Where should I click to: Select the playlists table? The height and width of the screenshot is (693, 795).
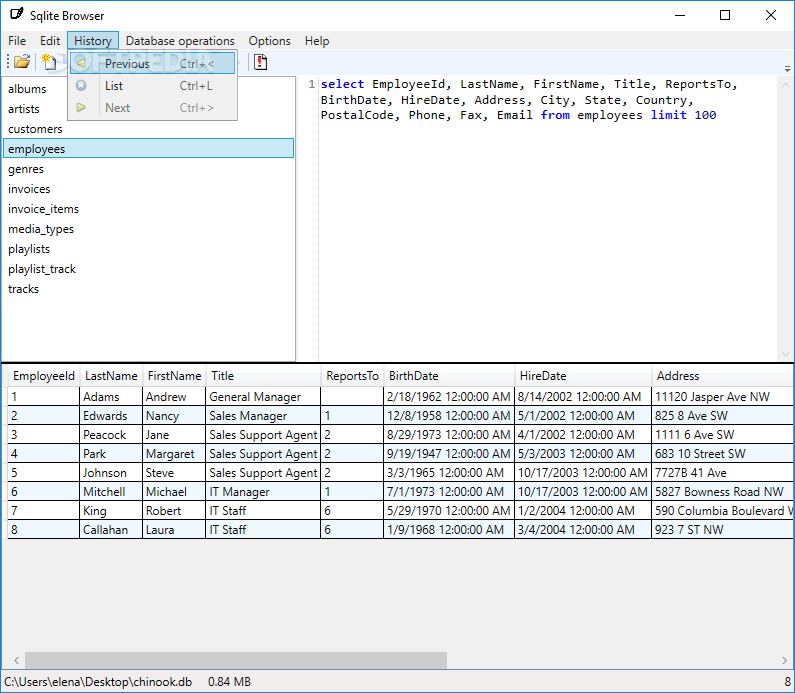click(148, 249)
